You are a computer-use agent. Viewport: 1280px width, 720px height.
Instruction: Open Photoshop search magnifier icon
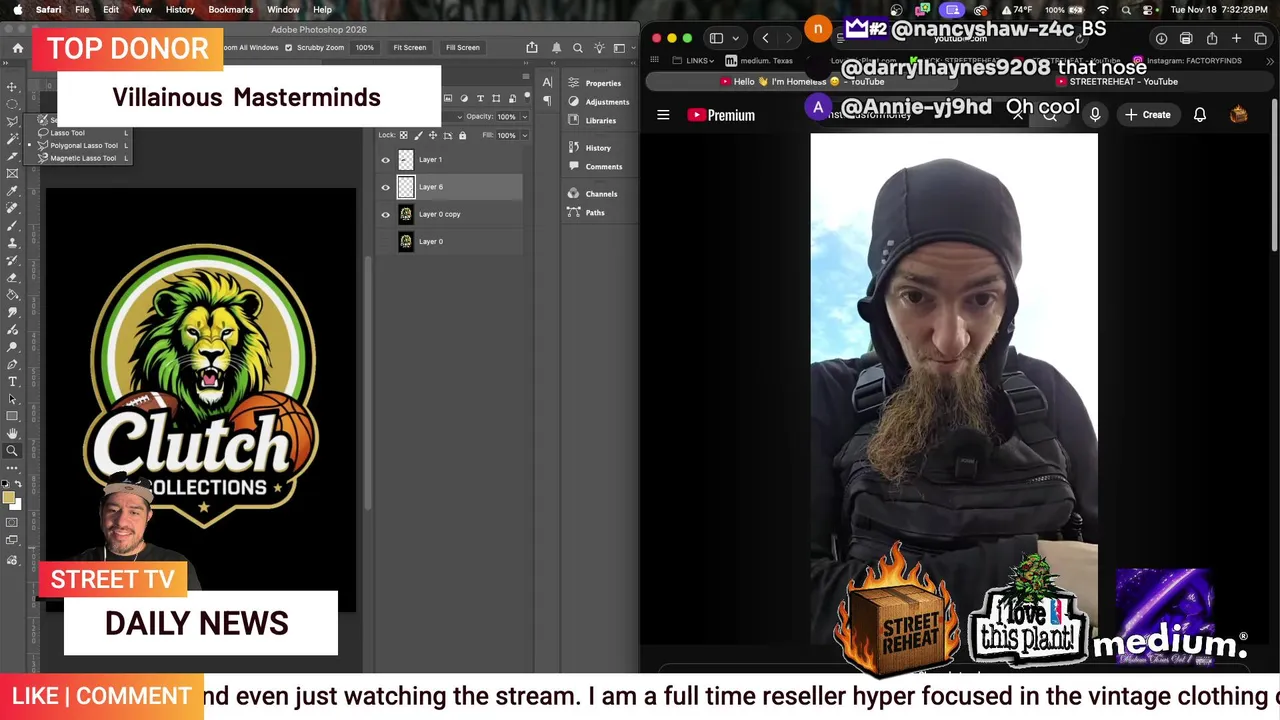577,47
